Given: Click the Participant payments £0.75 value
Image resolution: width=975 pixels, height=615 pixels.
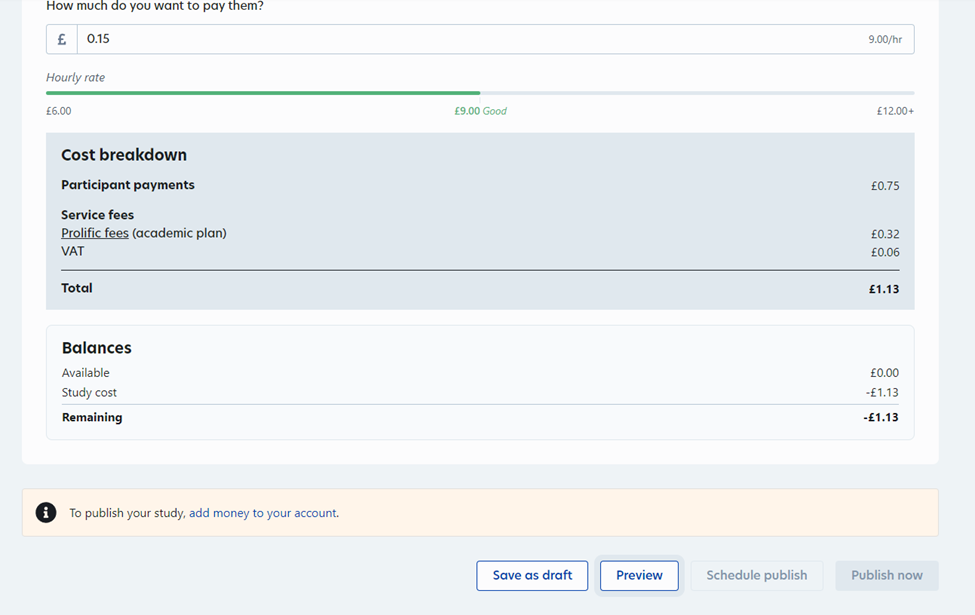Looking at the screenshot, I should (x=884, y=186).
